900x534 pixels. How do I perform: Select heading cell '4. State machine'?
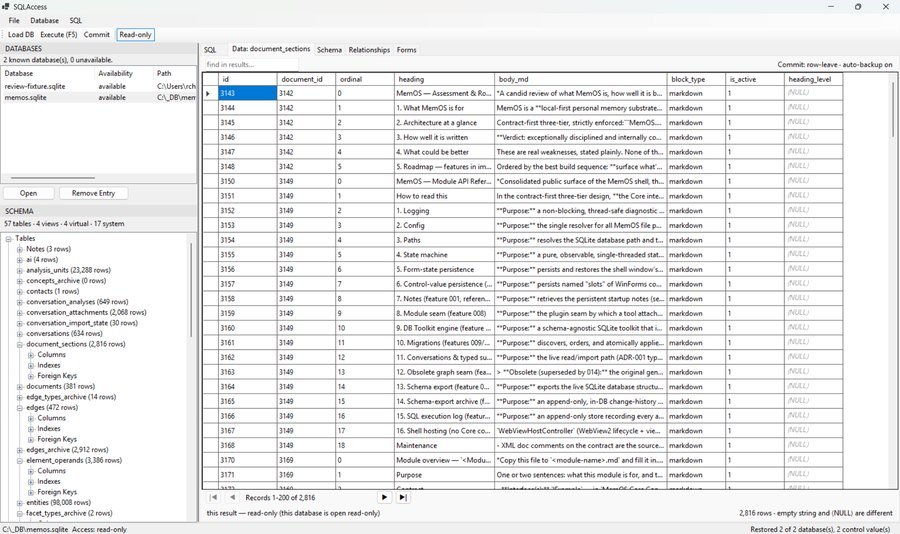click(x=444, y=255)
